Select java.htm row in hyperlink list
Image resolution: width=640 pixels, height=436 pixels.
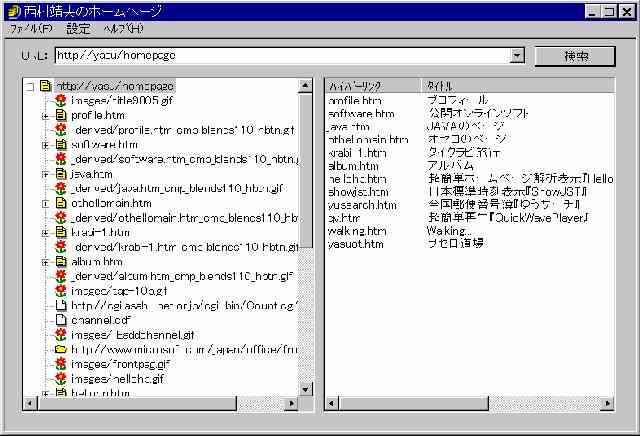(x=349, y=127)
